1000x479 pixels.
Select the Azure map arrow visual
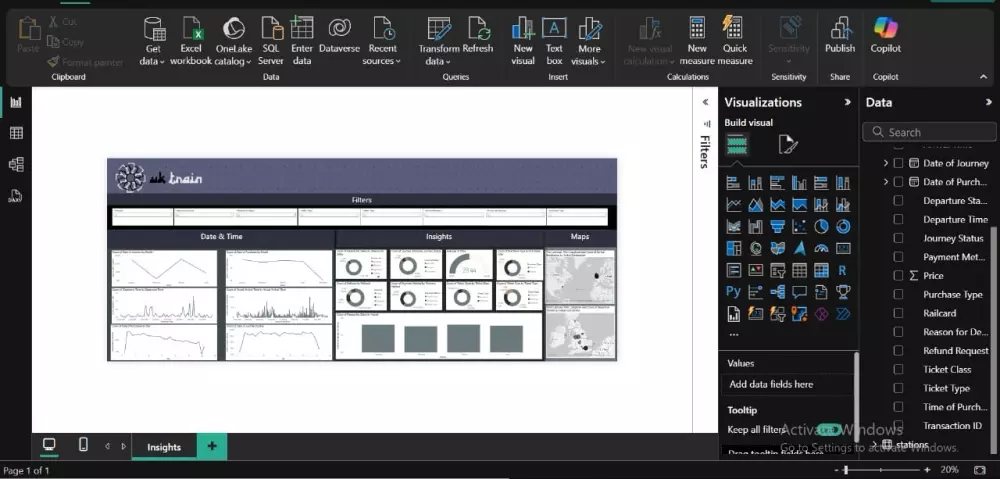point(799,248)
